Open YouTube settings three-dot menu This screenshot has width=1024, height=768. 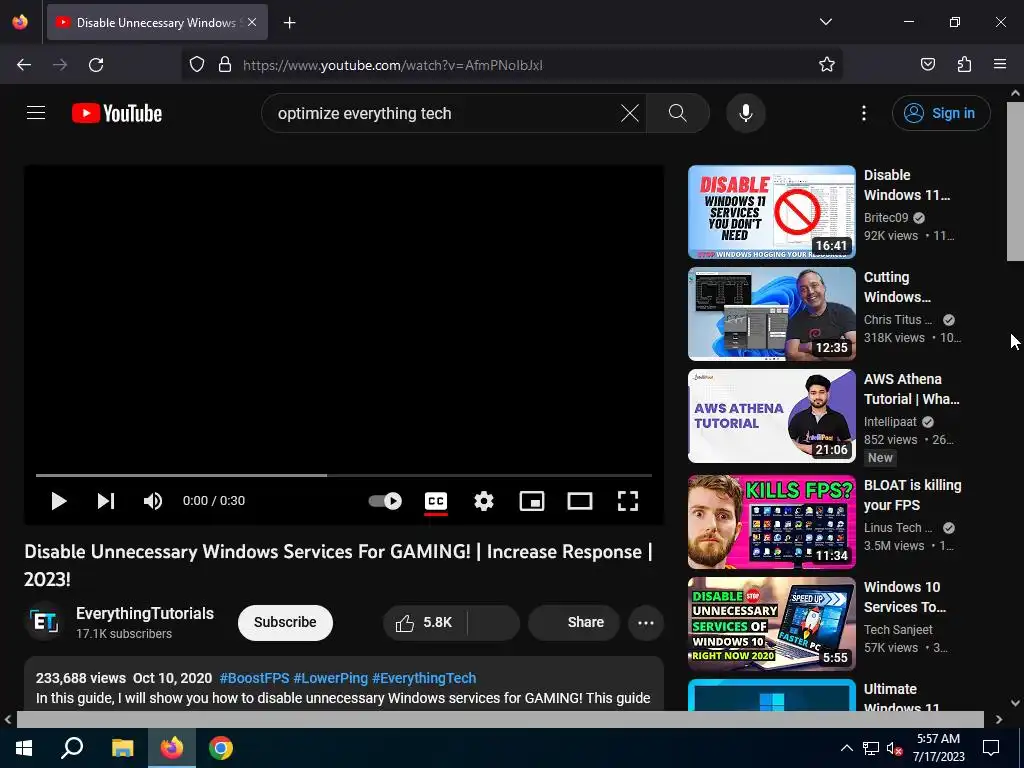tap(863, 113)
